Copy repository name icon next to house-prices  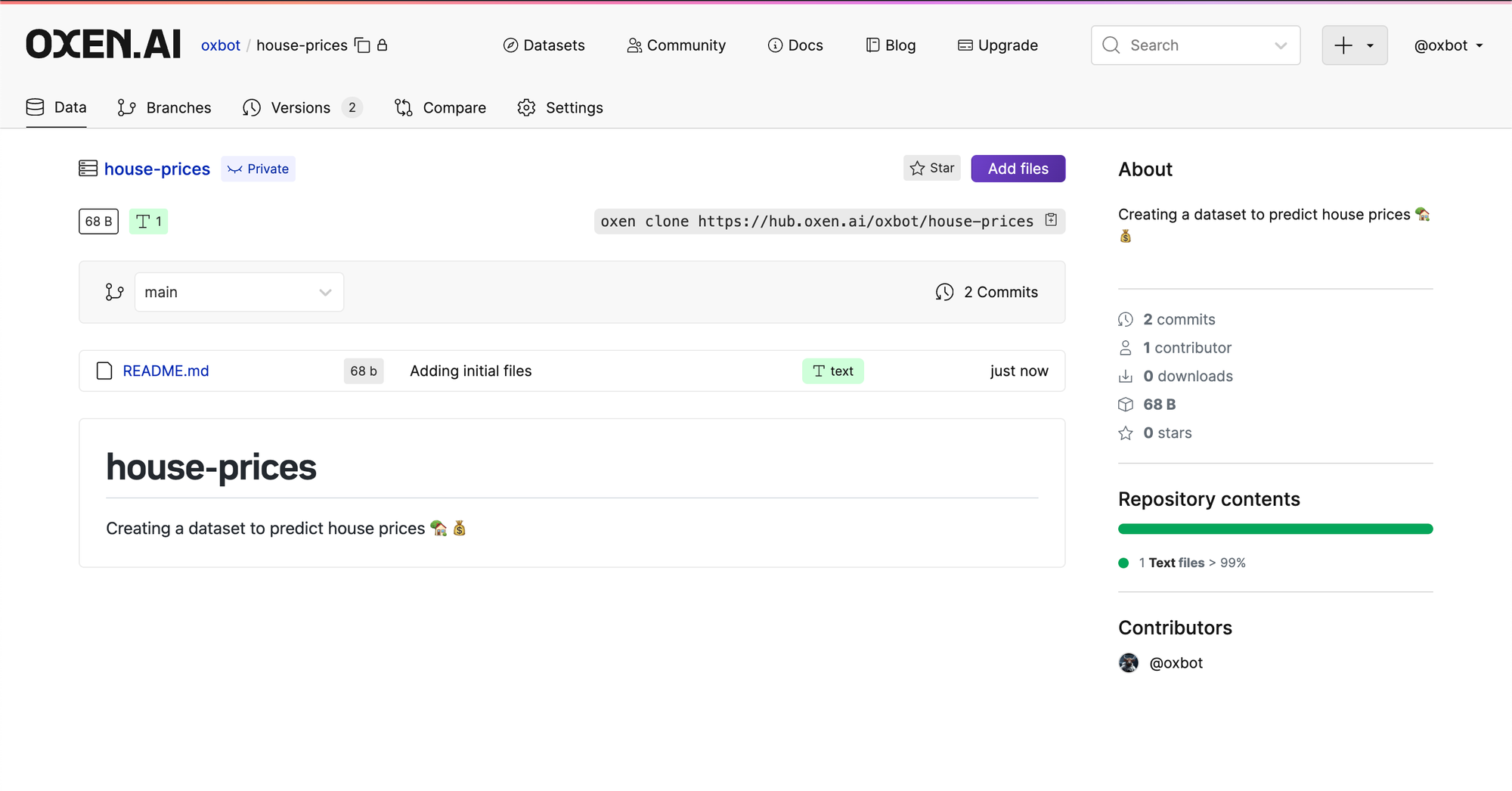363,45
